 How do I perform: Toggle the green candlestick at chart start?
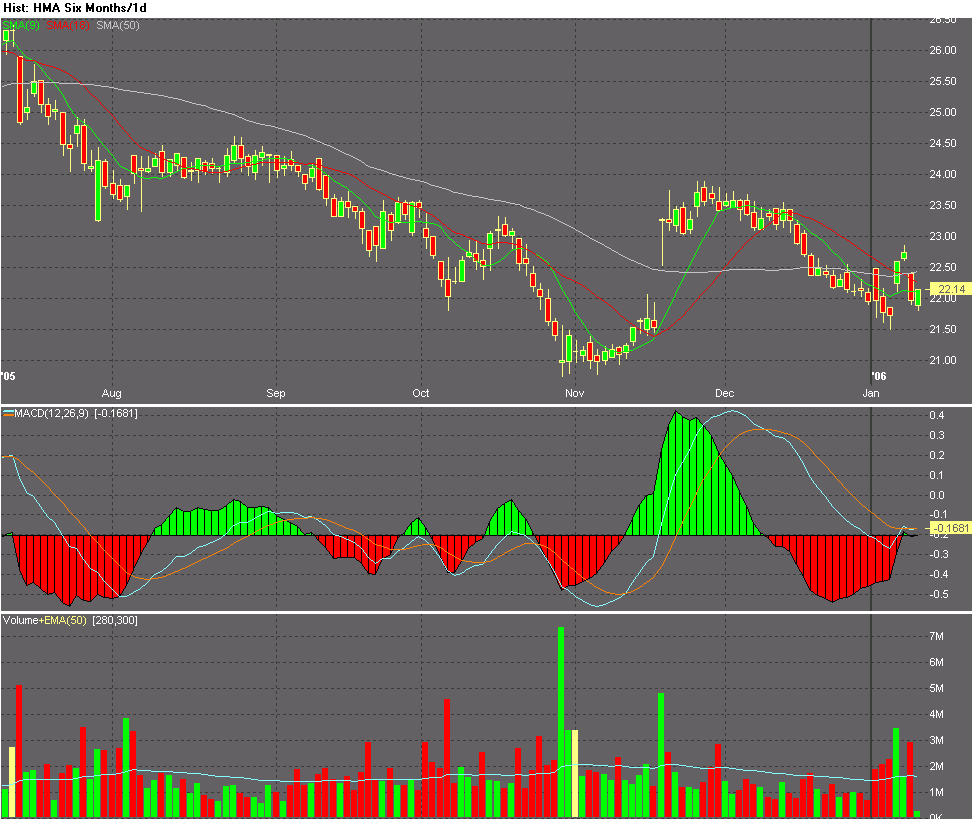(7, 35)
